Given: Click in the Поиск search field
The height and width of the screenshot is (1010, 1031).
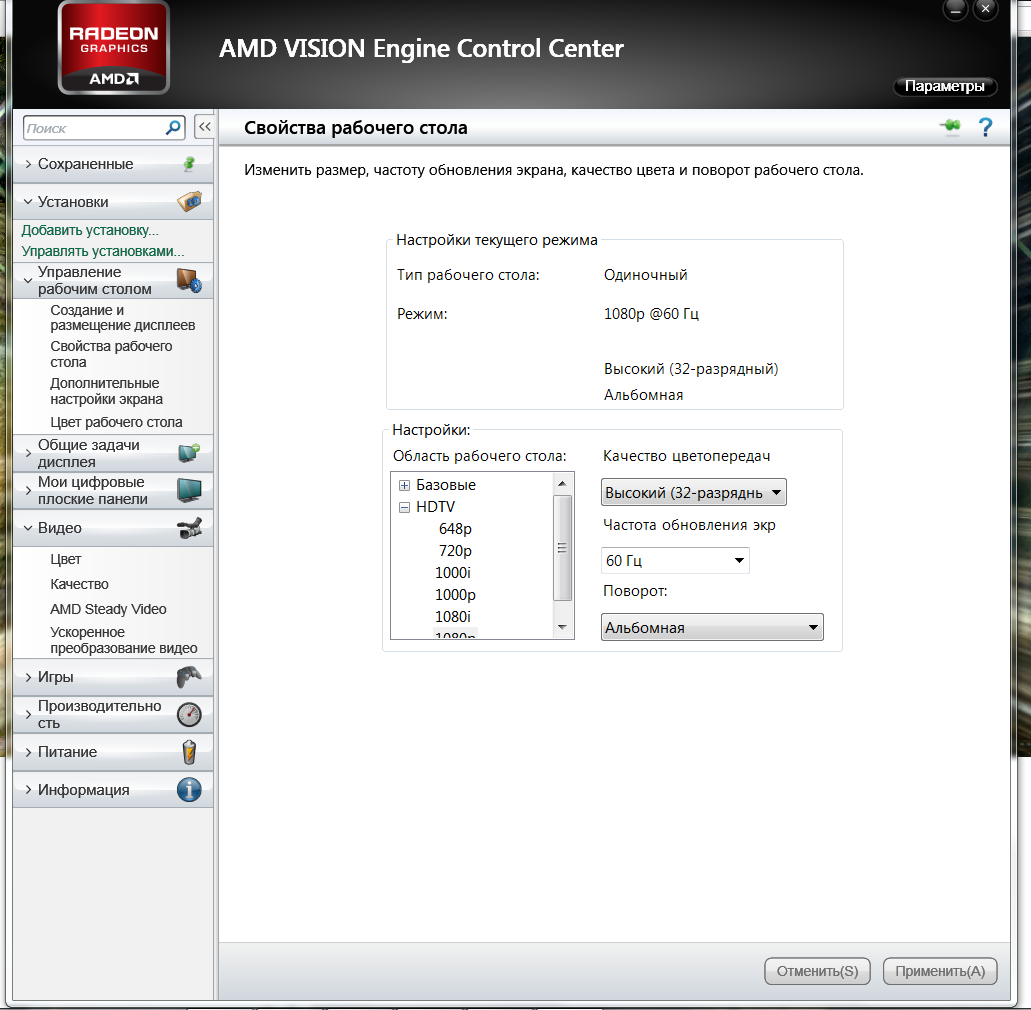Looking at the screenshot, I should click(95, 128).
